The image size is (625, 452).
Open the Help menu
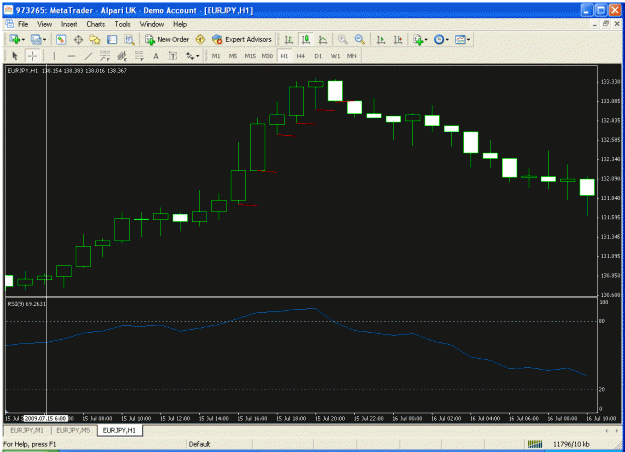click(x=180, y=24)
